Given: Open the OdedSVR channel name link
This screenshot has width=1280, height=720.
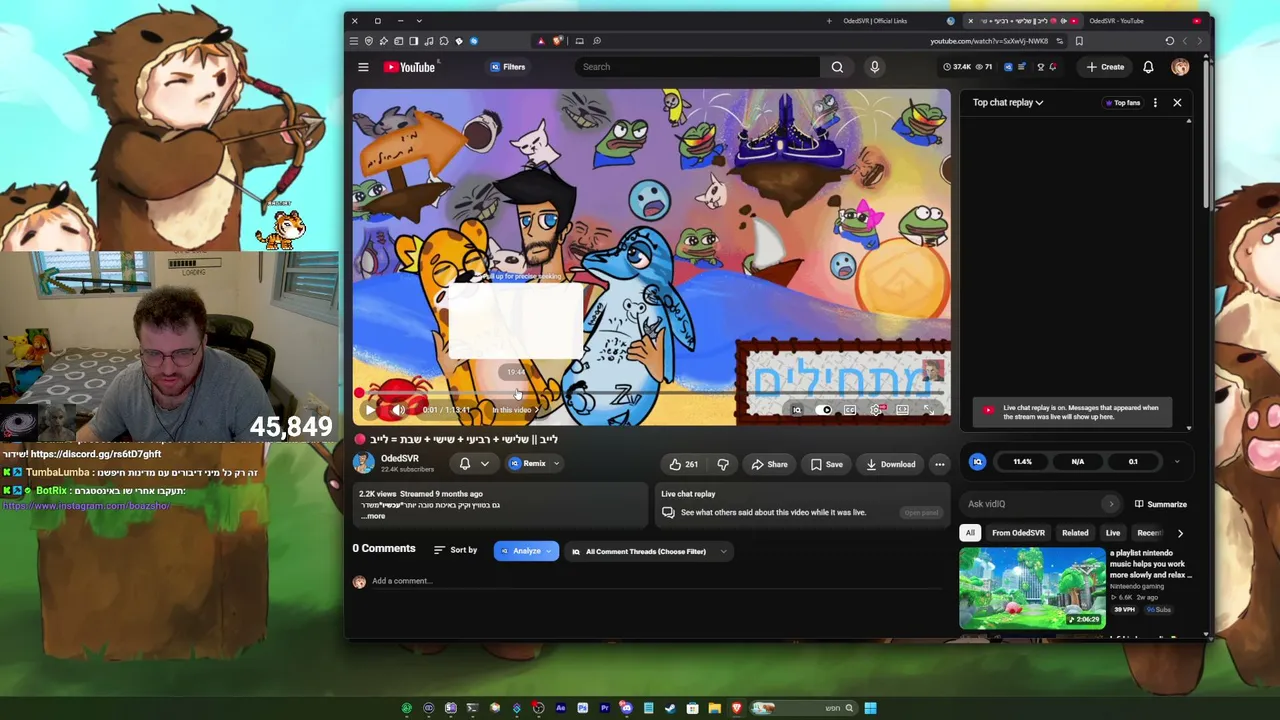Looking at the screenshot, I should click(x=399, y=459).
